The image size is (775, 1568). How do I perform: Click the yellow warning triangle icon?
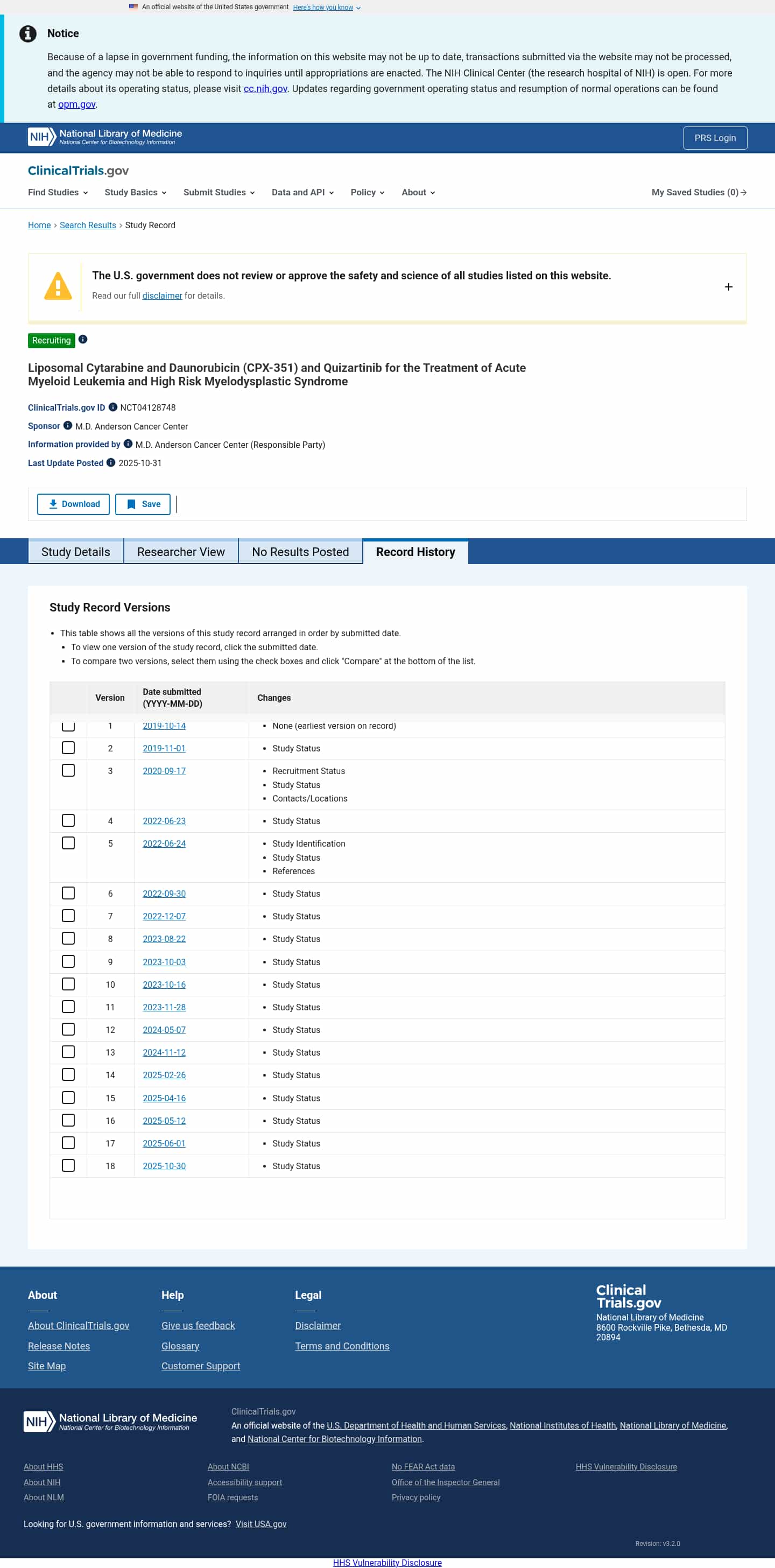58,286
